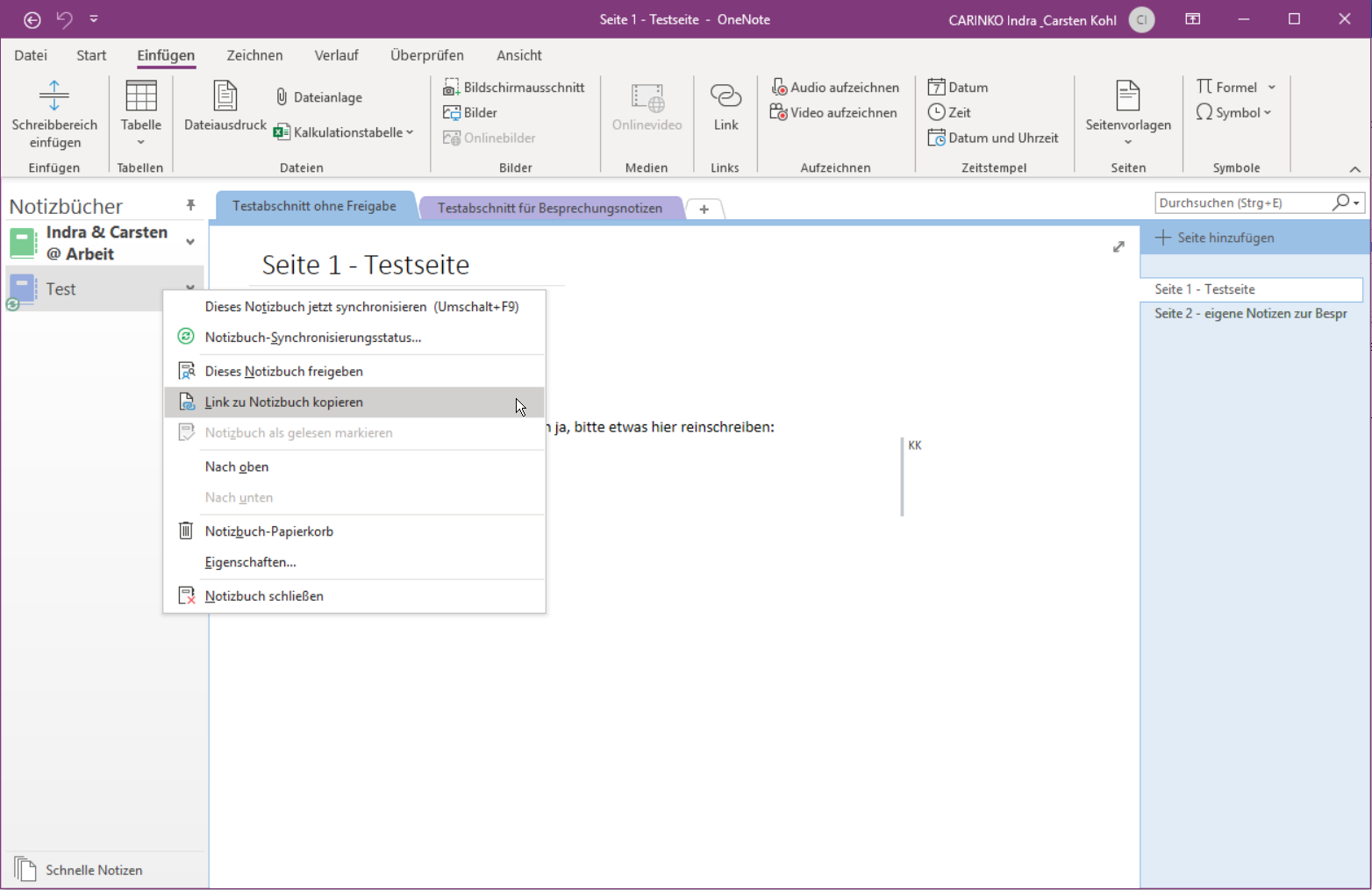
Task: Click the Einfügen tab
Action: 166,55
